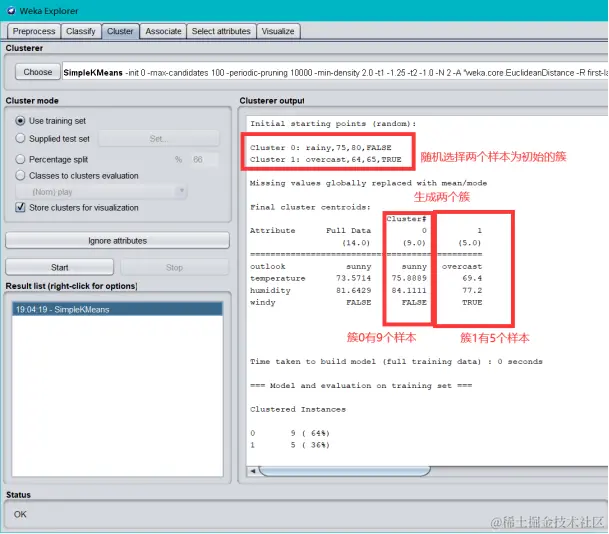The height and width of the screenshot is (534, 609).
Task: Click the 'windy' attribute row label
Action: [x=263, y=303]
